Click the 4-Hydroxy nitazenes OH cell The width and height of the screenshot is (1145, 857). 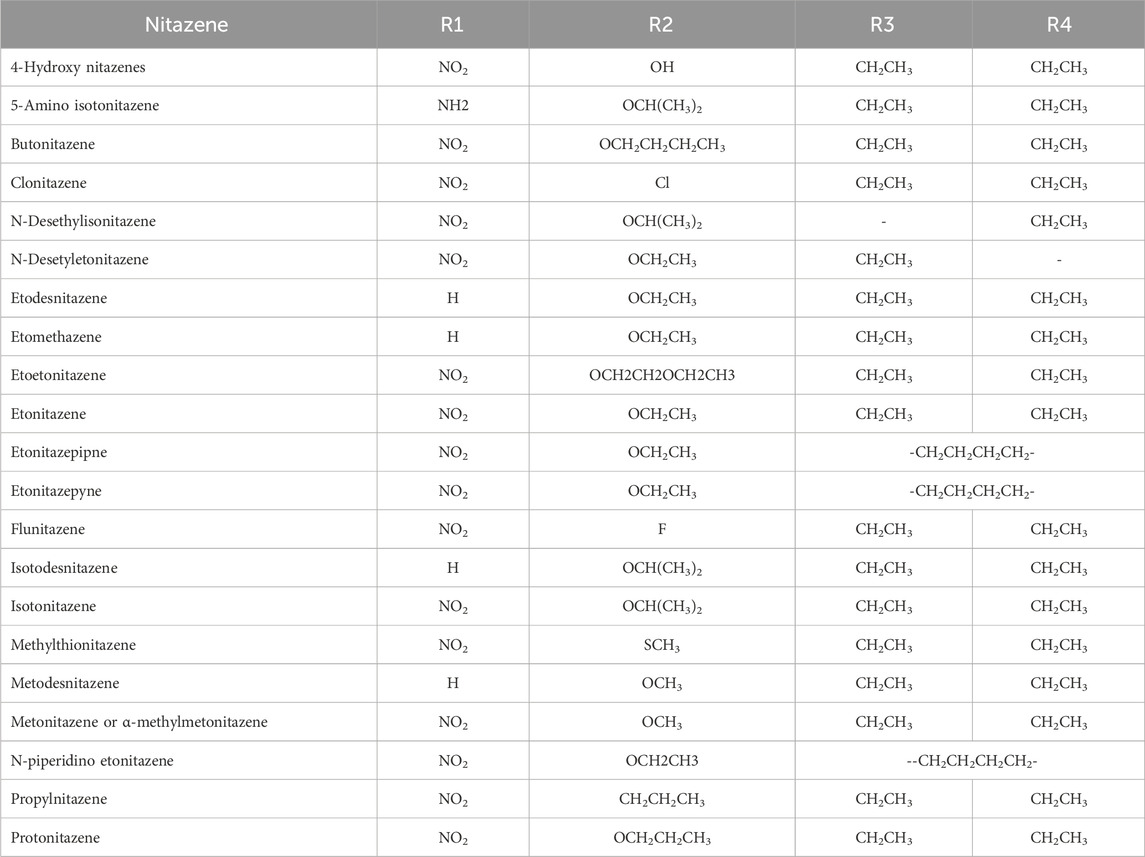pyautogui.click(x=661, y=68)
